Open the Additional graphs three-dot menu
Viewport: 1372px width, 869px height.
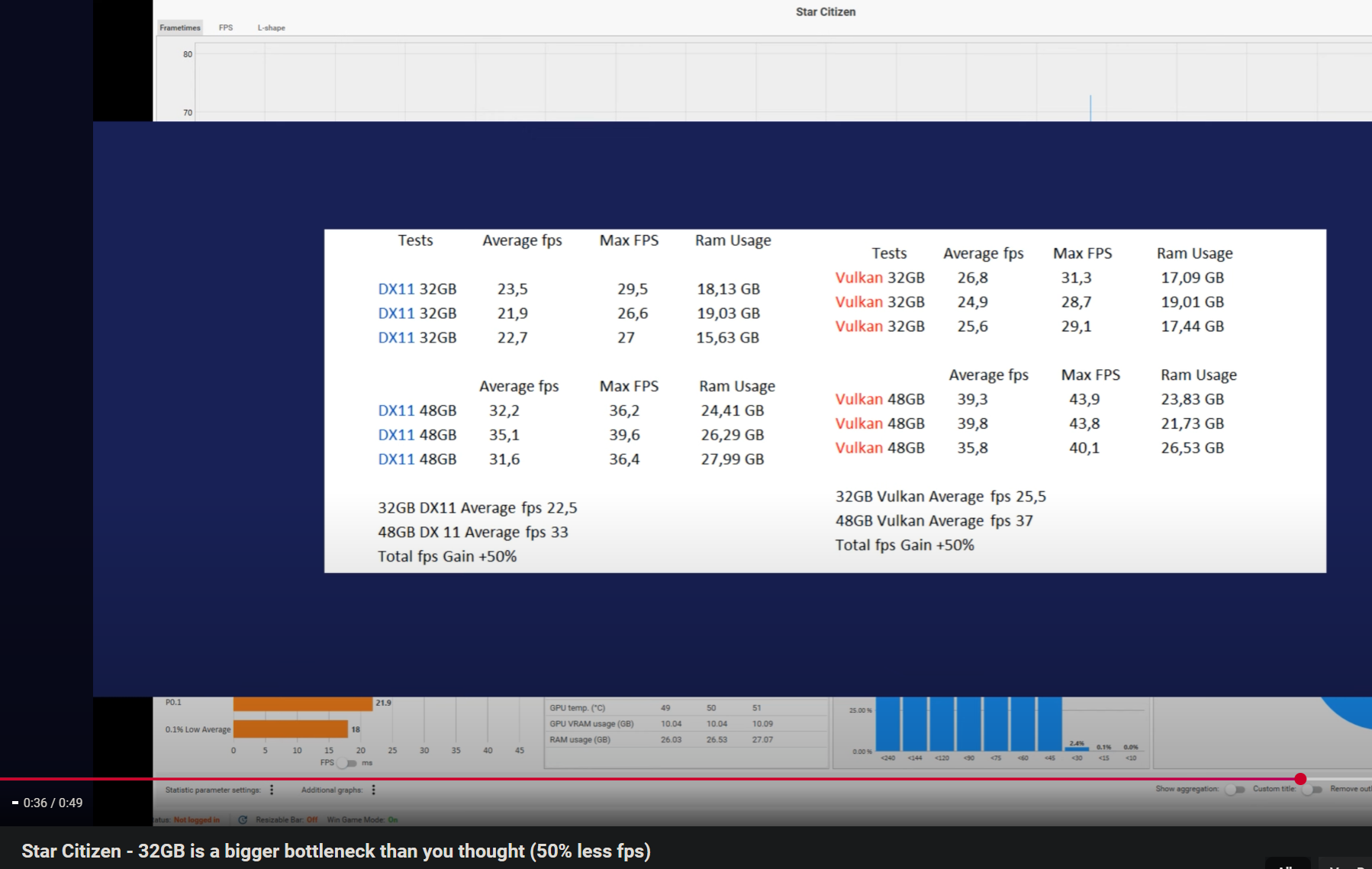tap(373, 790)
